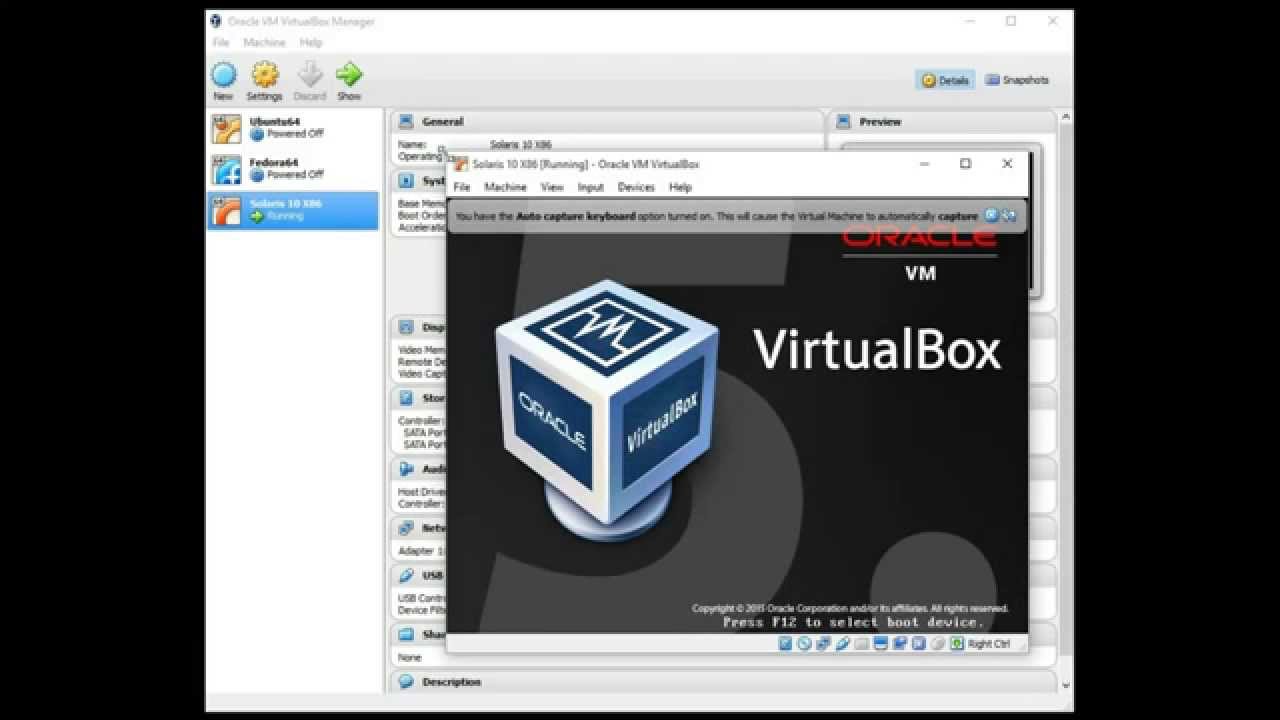This screenshot has height=720, width=1280.
Task: Open Help menu in the Manager window
Action: click(311, 43)
